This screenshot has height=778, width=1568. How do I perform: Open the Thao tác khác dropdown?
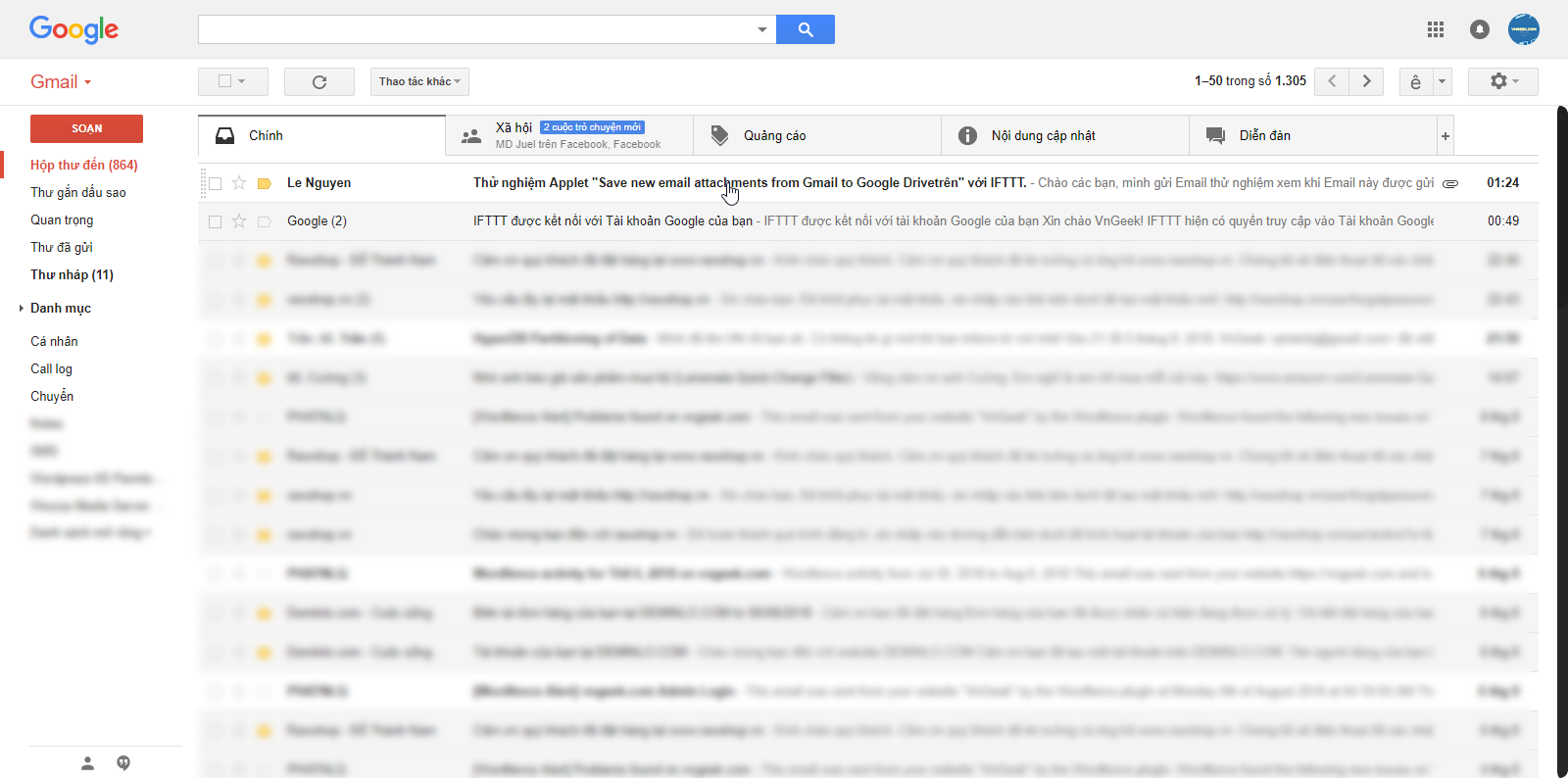[419, 81]
